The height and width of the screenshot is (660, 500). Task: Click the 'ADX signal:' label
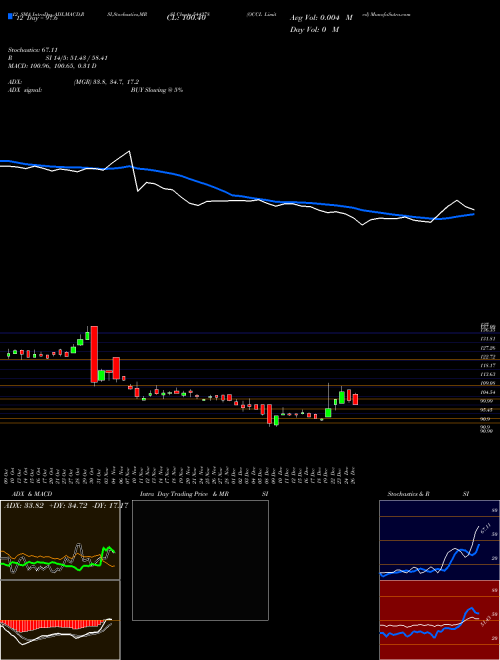point(25,90)
